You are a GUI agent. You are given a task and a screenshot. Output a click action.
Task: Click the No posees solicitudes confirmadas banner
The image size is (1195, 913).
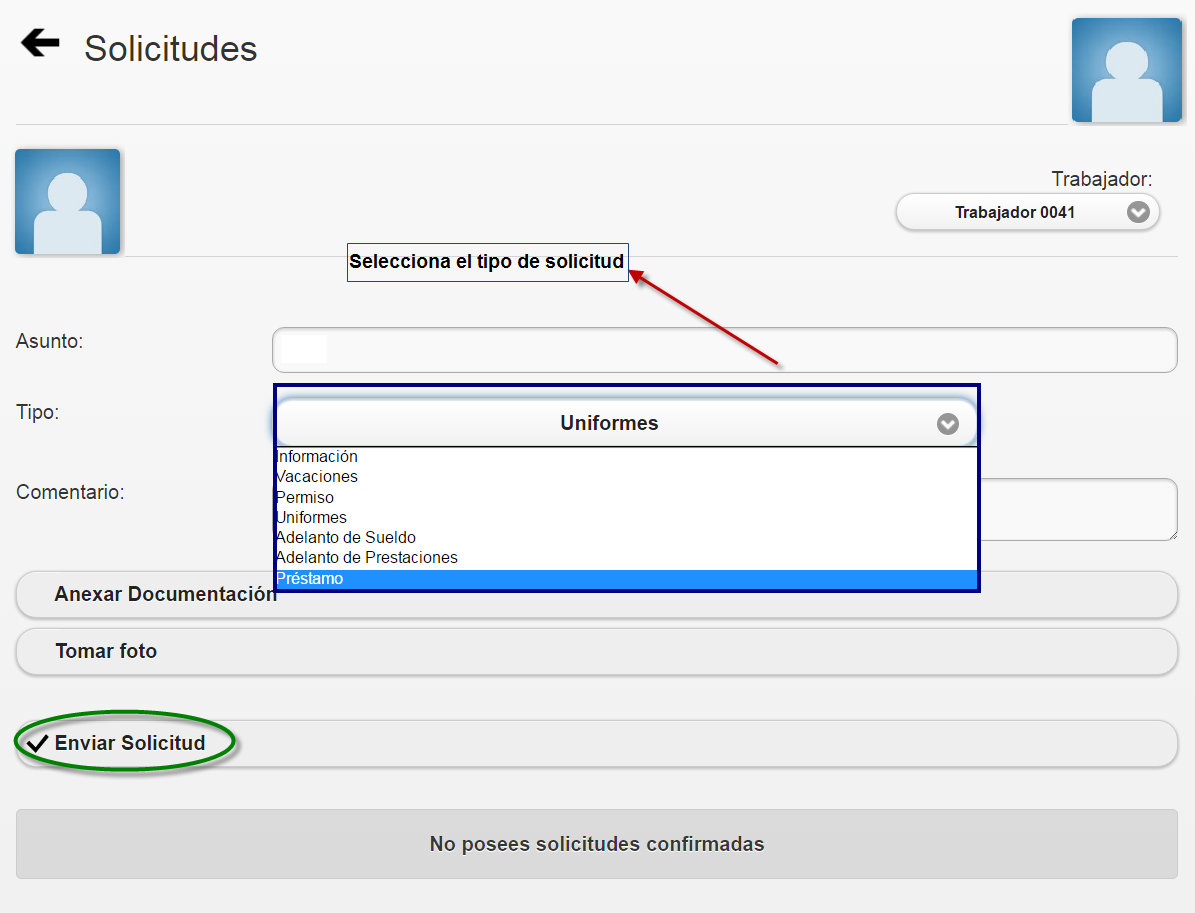(x=597, y=844)
